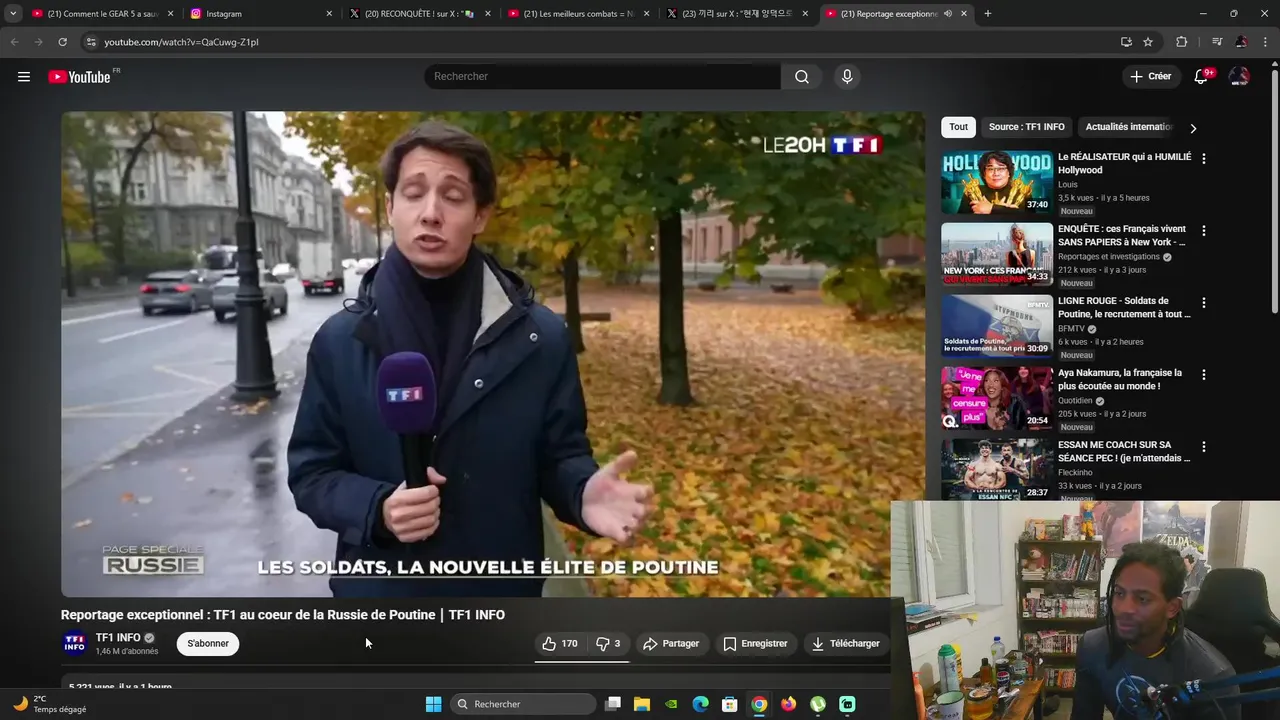Viewport: 1280px width, 720px height.
Task: Close the Instagram tab
Action: (x=329, y=14)
